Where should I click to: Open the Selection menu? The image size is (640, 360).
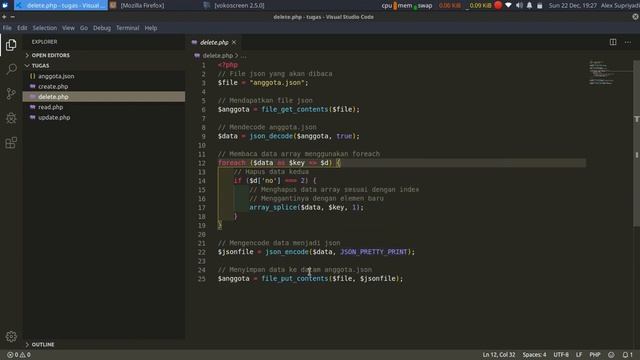45,28
